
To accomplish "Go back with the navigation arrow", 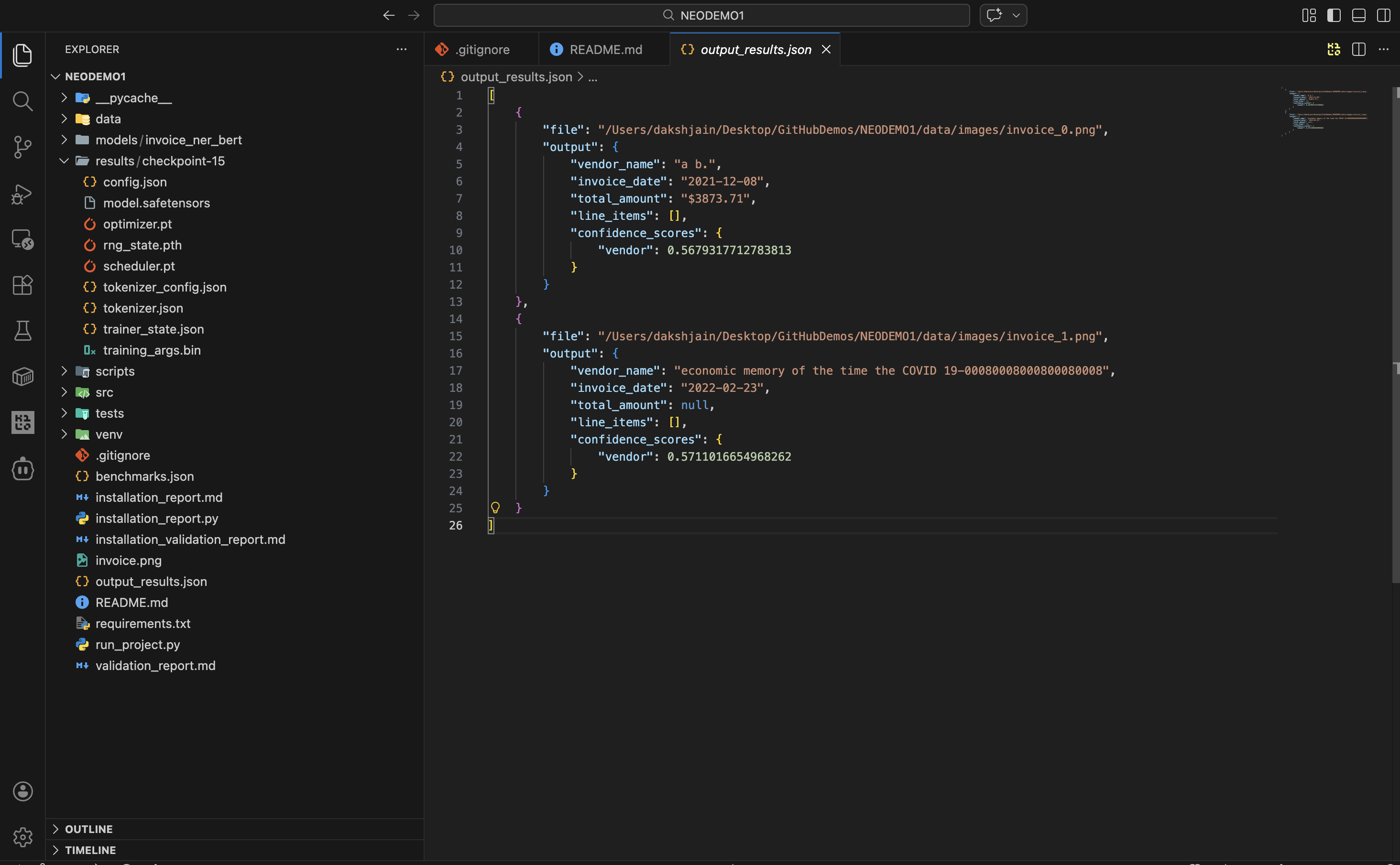I will pos(389,15).
